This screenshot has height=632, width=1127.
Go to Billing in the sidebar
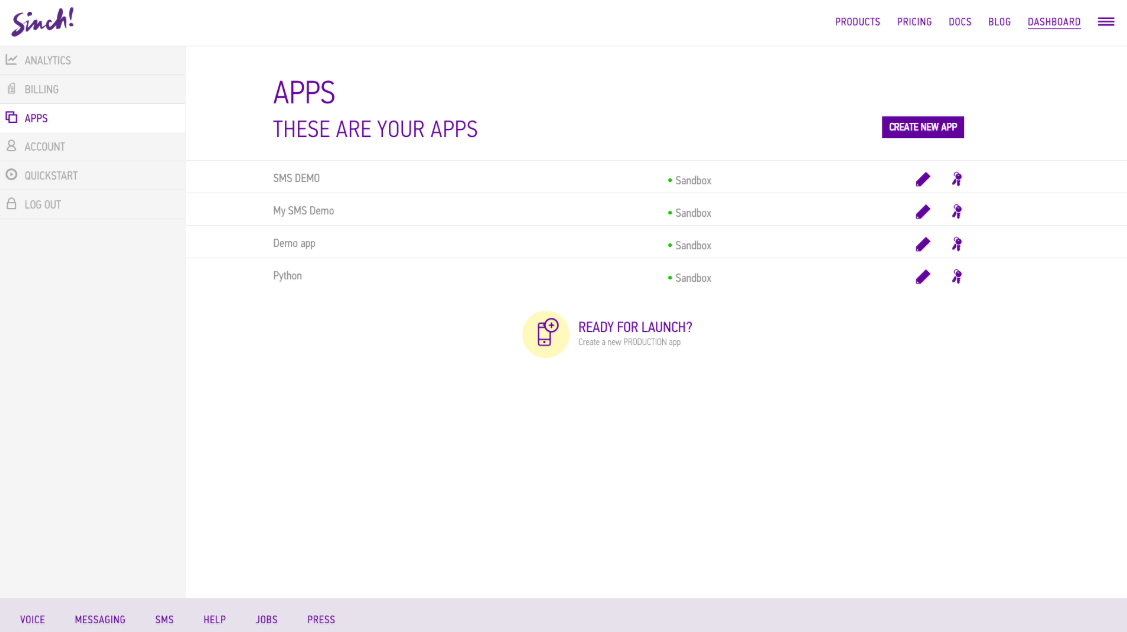[x=41, y=90]
